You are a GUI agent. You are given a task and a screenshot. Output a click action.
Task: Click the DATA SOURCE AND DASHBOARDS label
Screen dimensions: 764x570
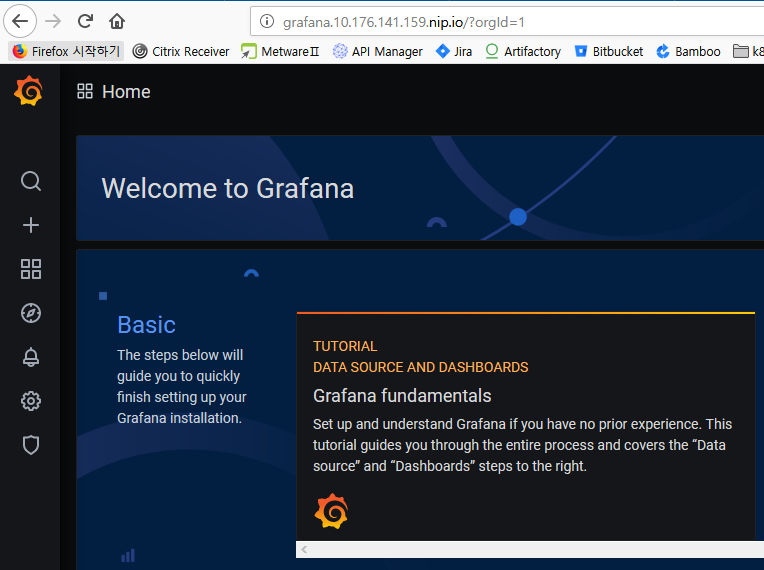[420, 367]
